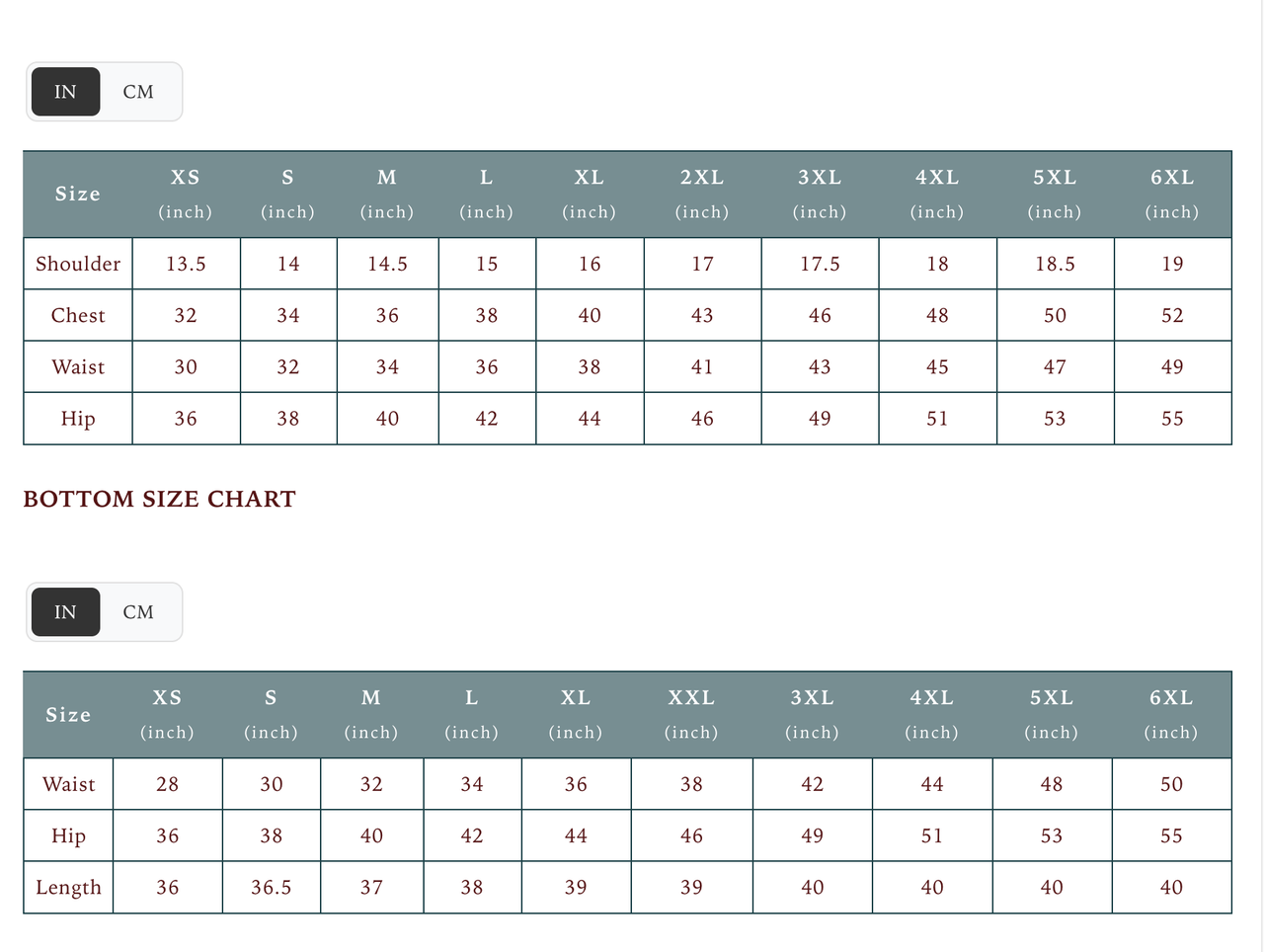Click the length value 37 cell

point(371,887)
